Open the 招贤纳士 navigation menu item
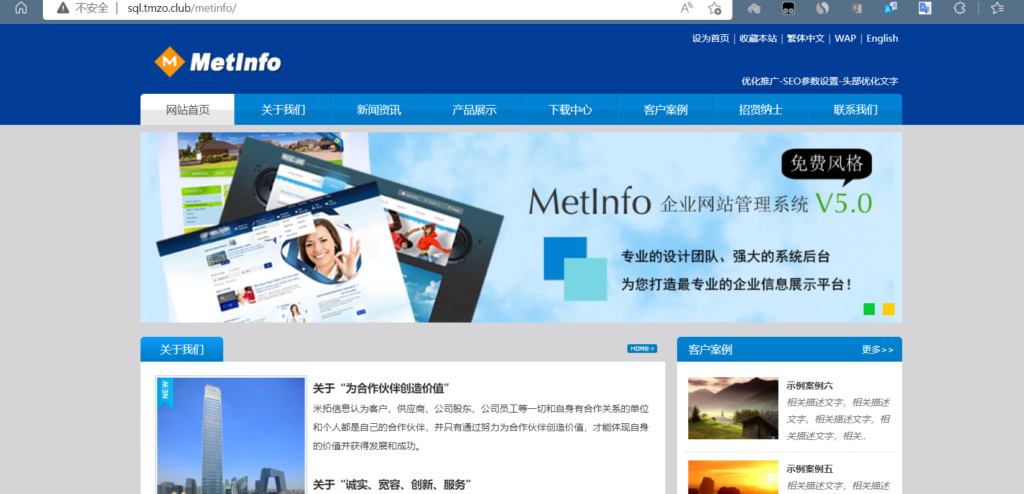The height and width of the screenshot is (494, 1024). [761, 109]
